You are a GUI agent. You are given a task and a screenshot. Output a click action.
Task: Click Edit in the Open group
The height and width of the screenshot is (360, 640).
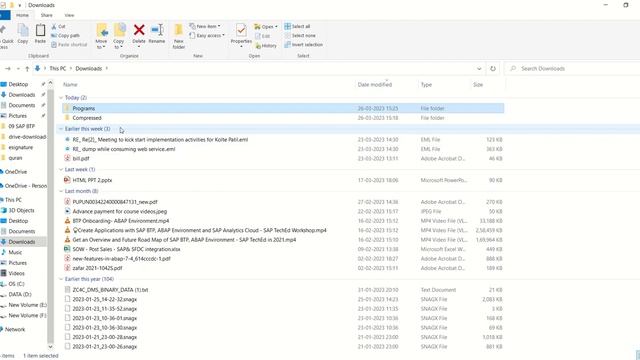click(262, 36)
